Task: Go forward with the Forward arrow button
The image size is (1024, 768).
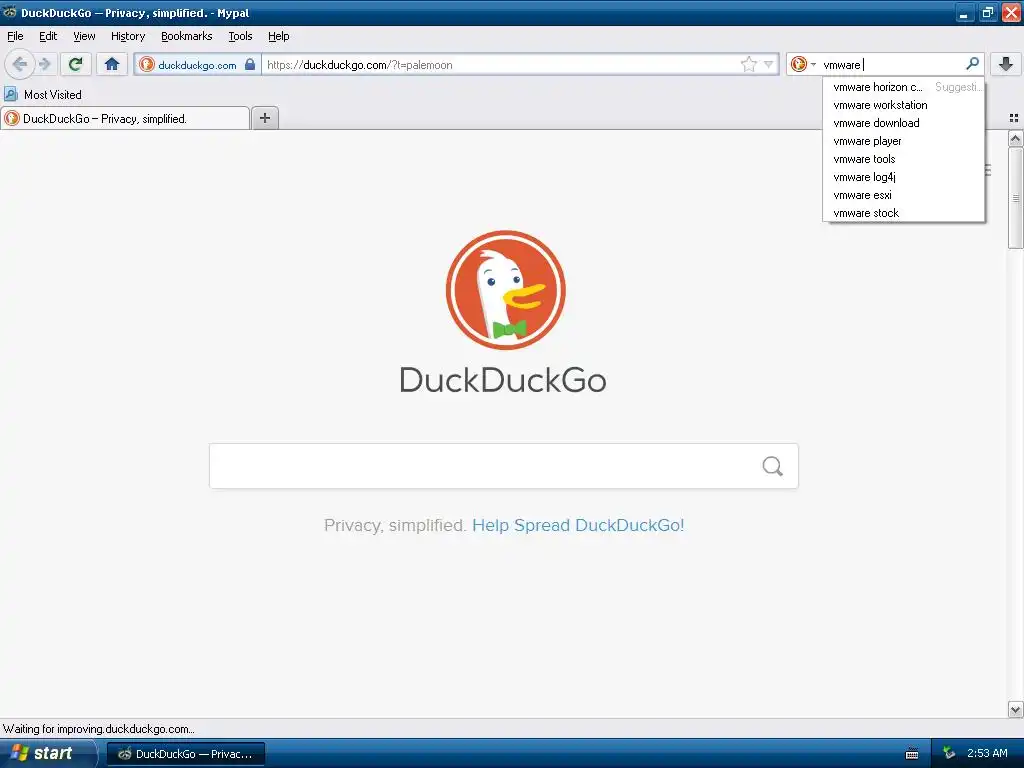Action: (44, 64)
